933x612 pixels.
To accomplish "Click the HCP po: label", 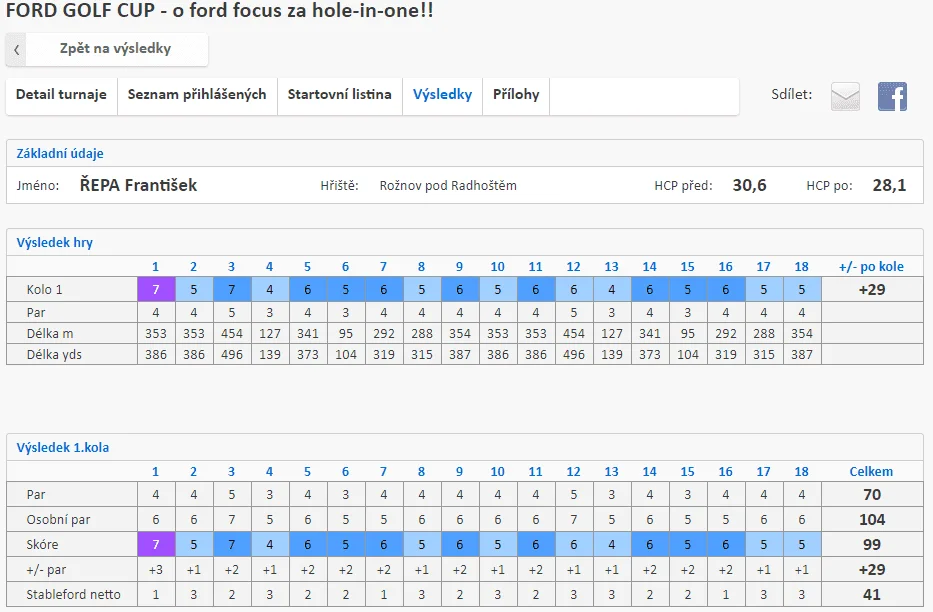I will (x=829, y=186).
